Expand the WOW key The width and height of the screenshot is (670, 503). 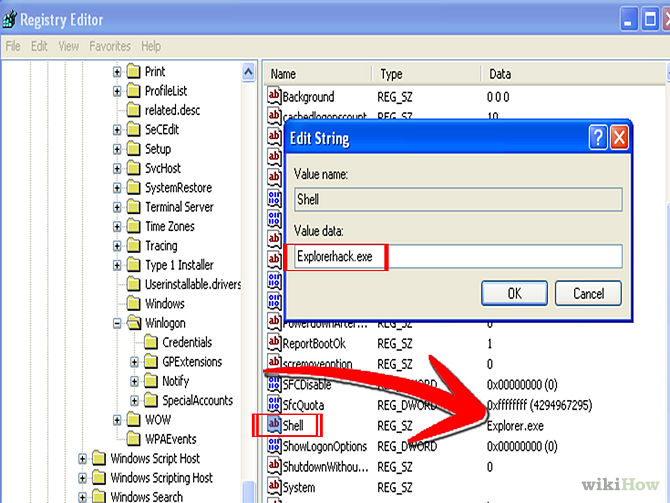click(x=117, y=420)
